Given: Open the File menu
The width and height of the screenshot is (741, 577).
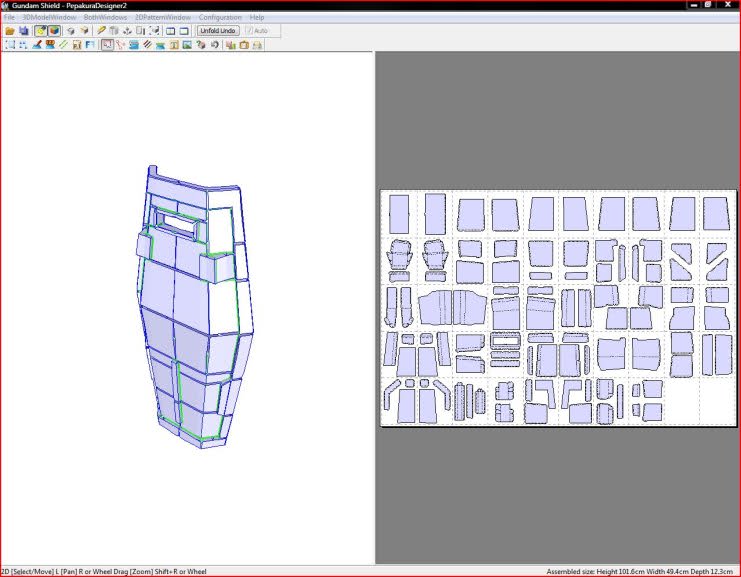Looking at the screenshot, I should pos(9,17).
